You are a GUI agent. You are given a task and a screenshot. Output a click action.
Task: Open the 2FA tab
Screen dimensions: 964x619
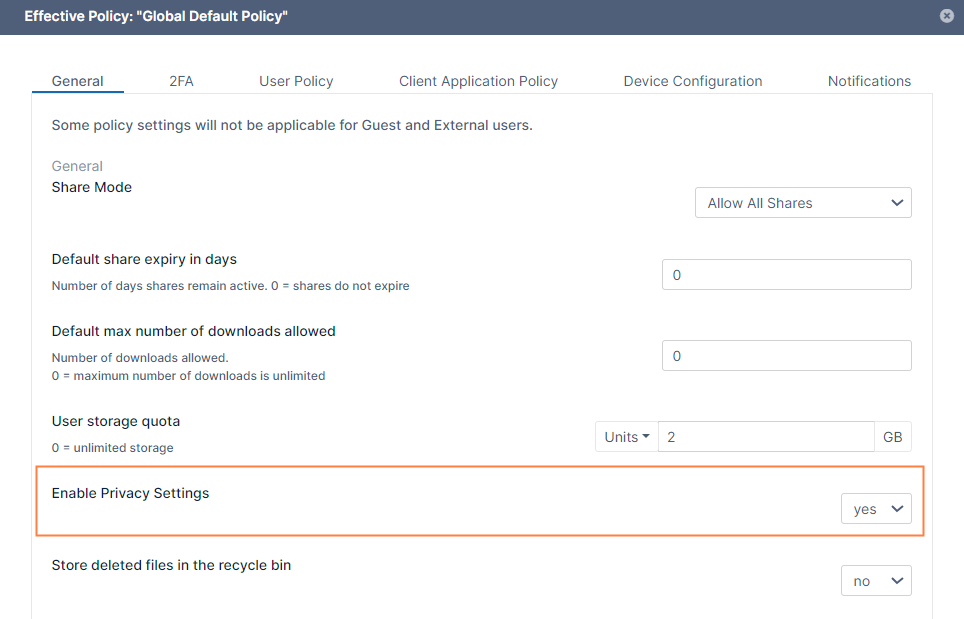(x=181, y=81)
